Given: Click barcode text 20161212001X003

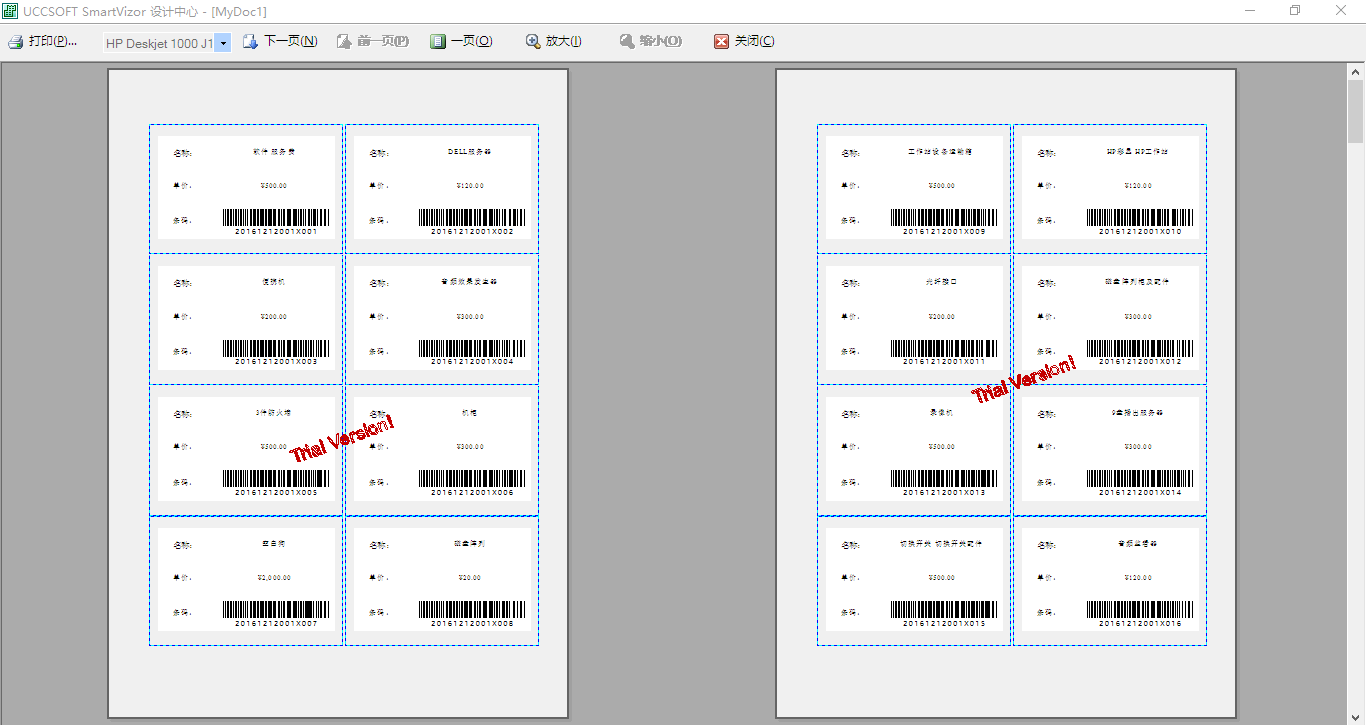Looking at the screenshot, I should tap(276, 362).
